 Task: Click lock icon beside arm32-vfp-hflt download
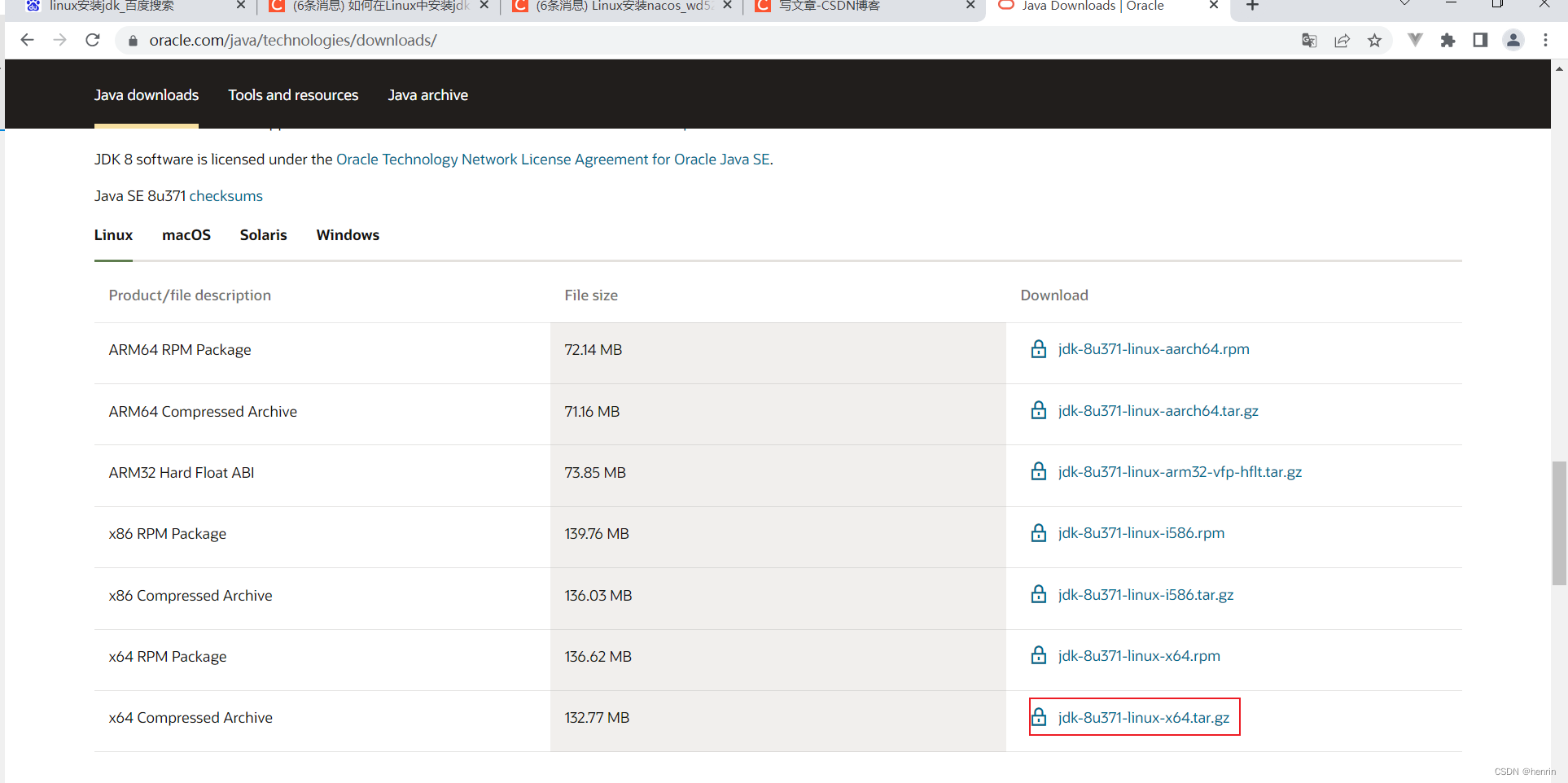pyautogui.click(x=1039, y=471)
